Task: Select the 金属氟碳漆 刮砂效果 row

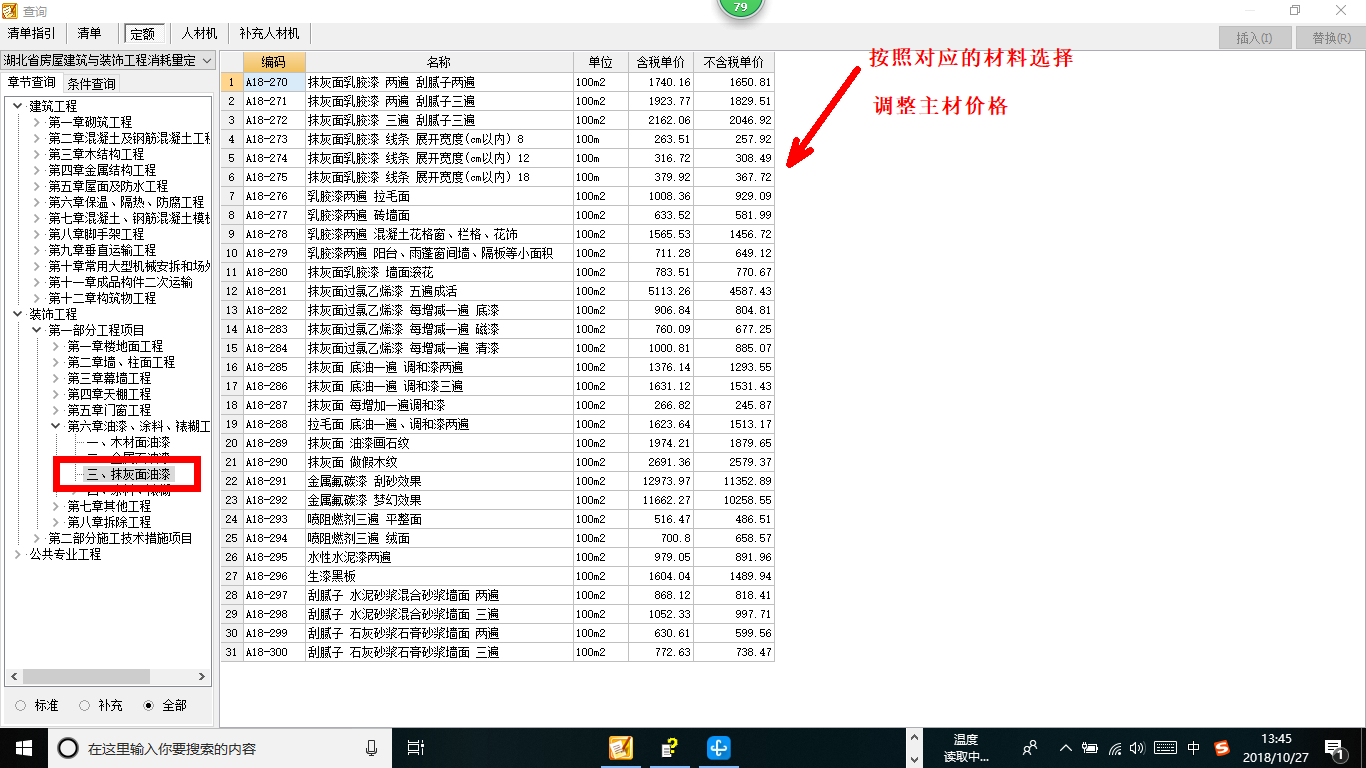Action: (x=497, y=481)
